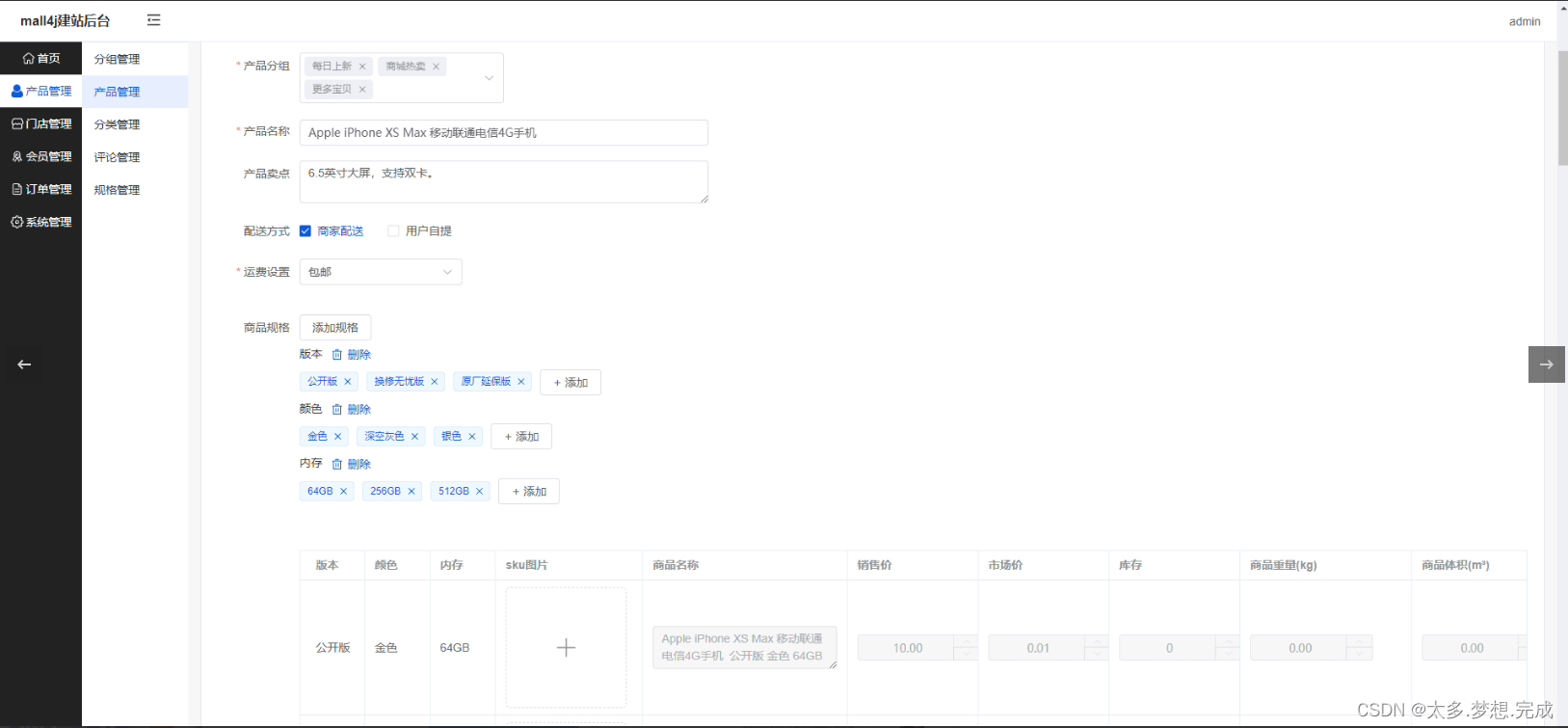Upload sku image via plus box

coord(566,648)
